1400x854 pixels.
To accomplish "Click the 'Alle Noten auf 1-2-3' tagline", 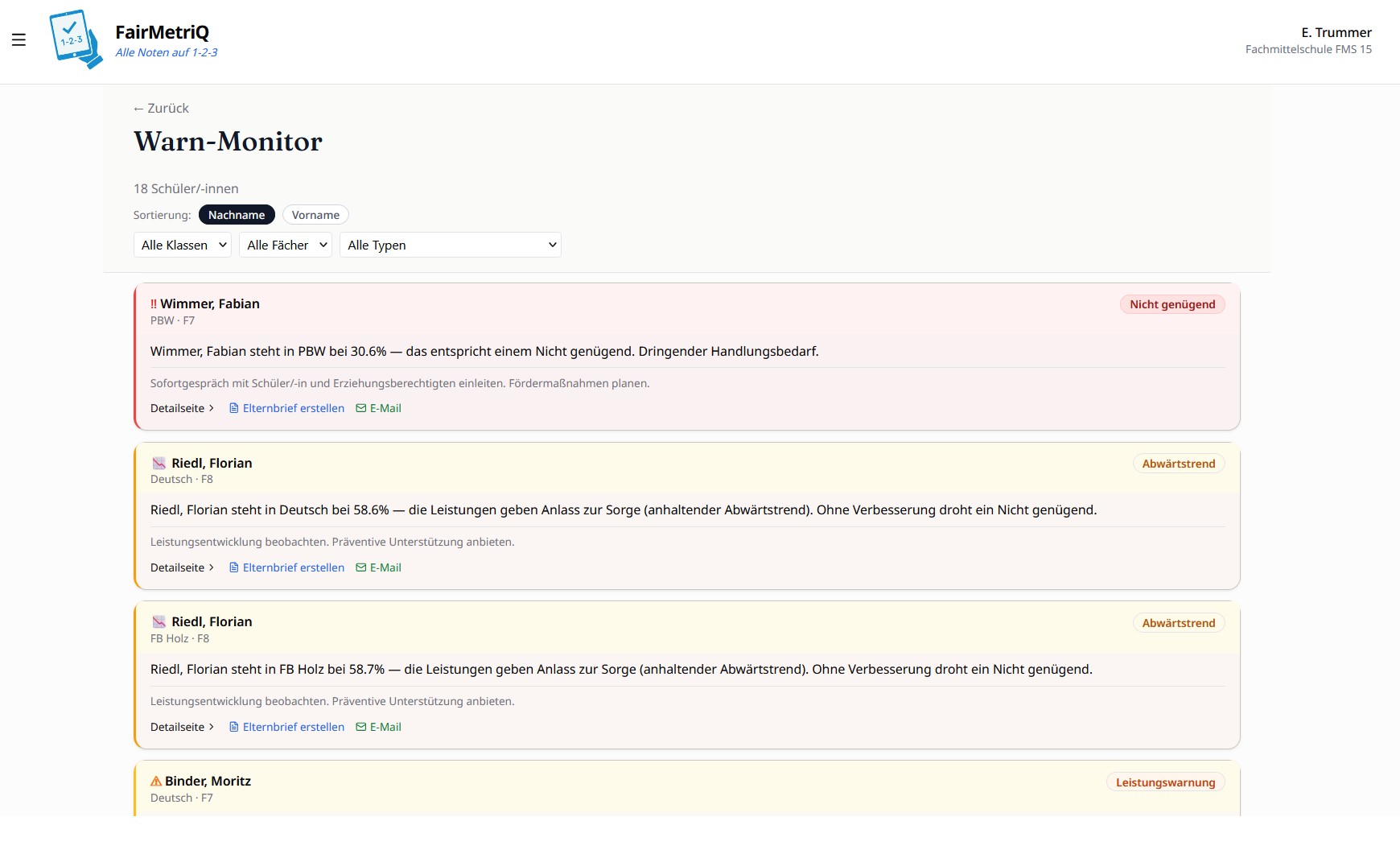I will coord(167,52).
